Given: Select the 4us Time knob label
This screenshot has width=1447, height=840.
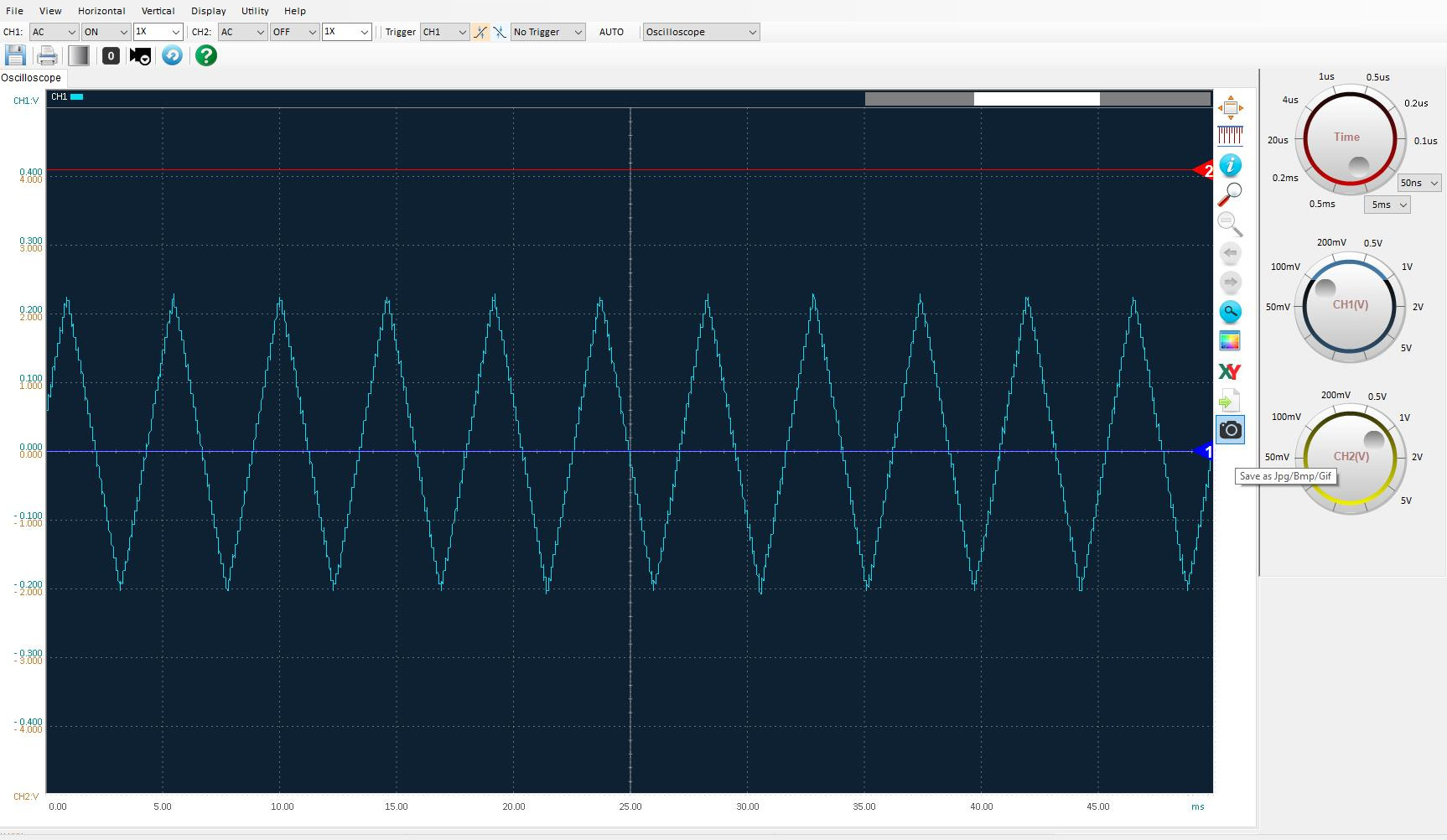Looking at the screenshot, I should [1290, 100].
